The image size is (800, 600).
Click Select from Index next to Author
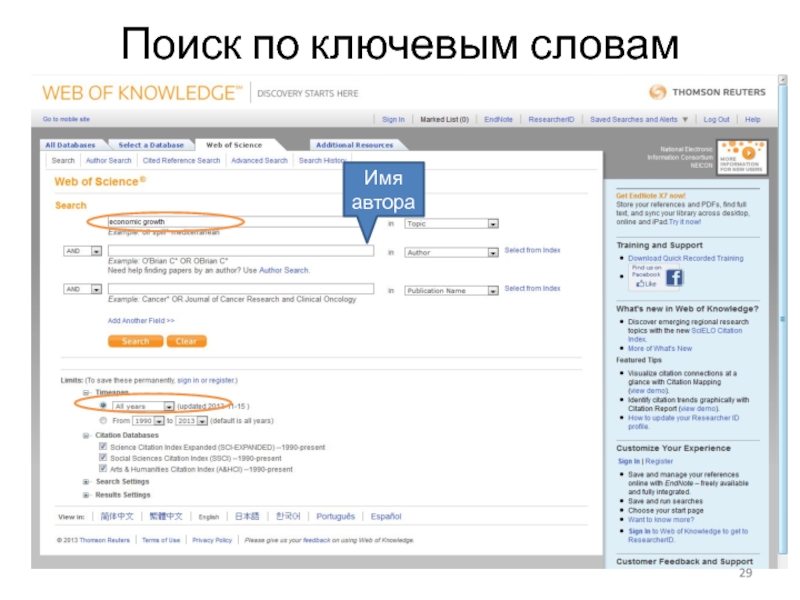coord(532,250)
